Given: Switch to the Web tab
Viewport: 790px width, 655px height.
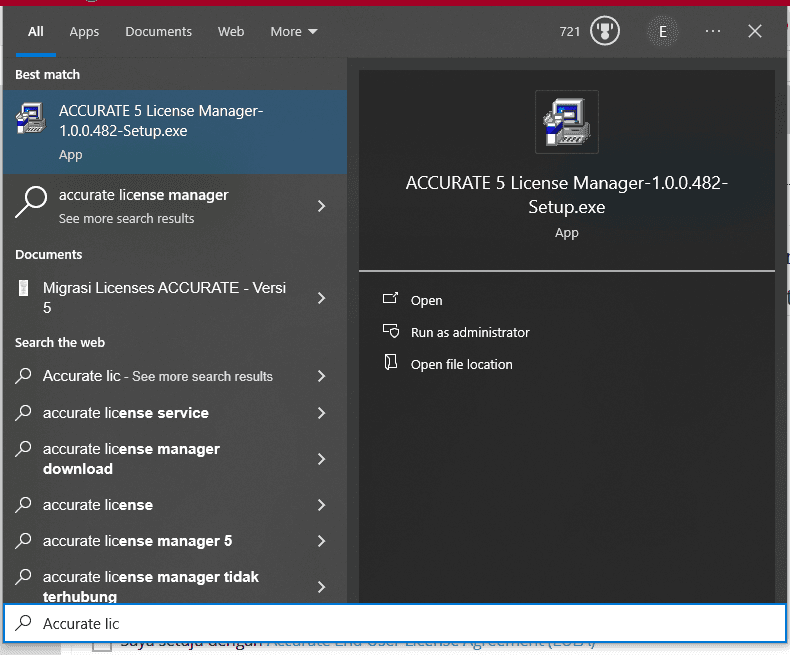Looking at the screenshot, I should [x=231, y=32].
